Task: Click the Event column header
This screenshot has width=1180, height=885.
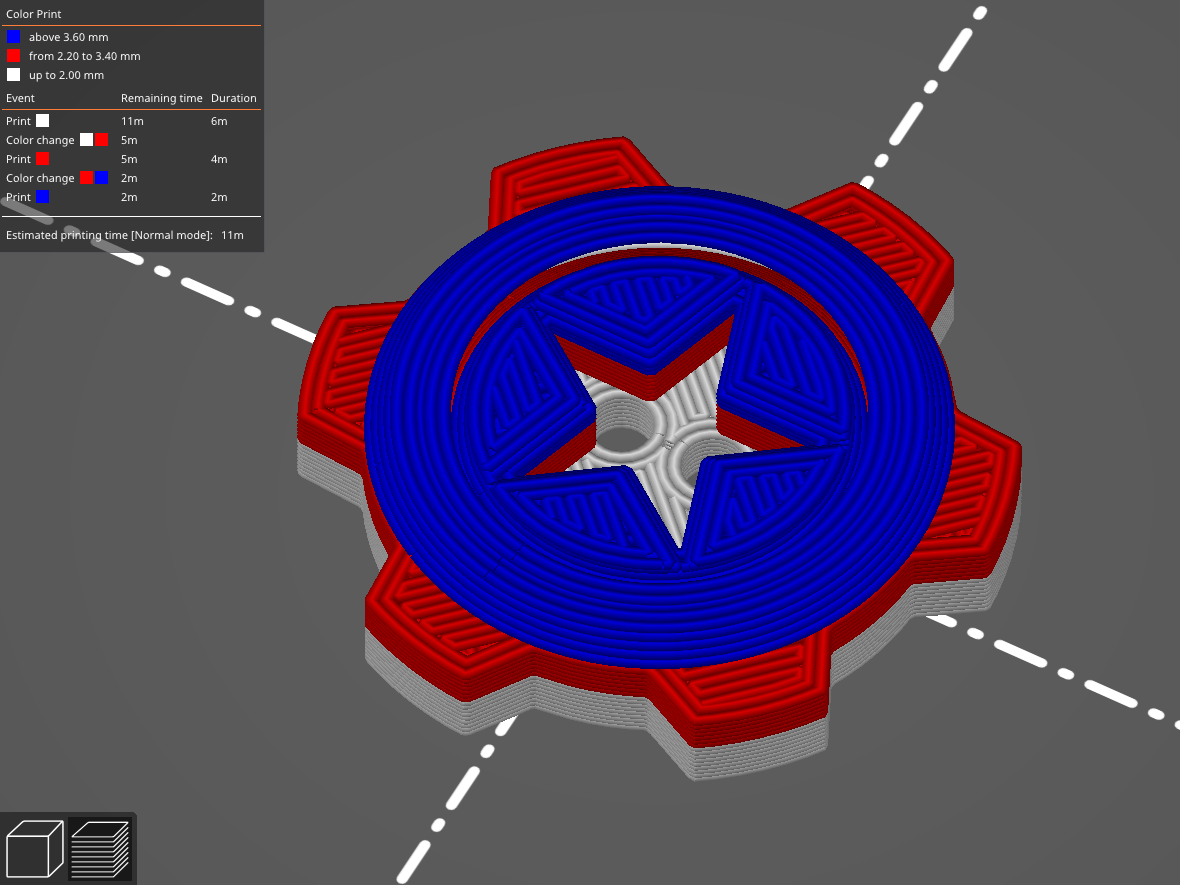Action: 20,98
